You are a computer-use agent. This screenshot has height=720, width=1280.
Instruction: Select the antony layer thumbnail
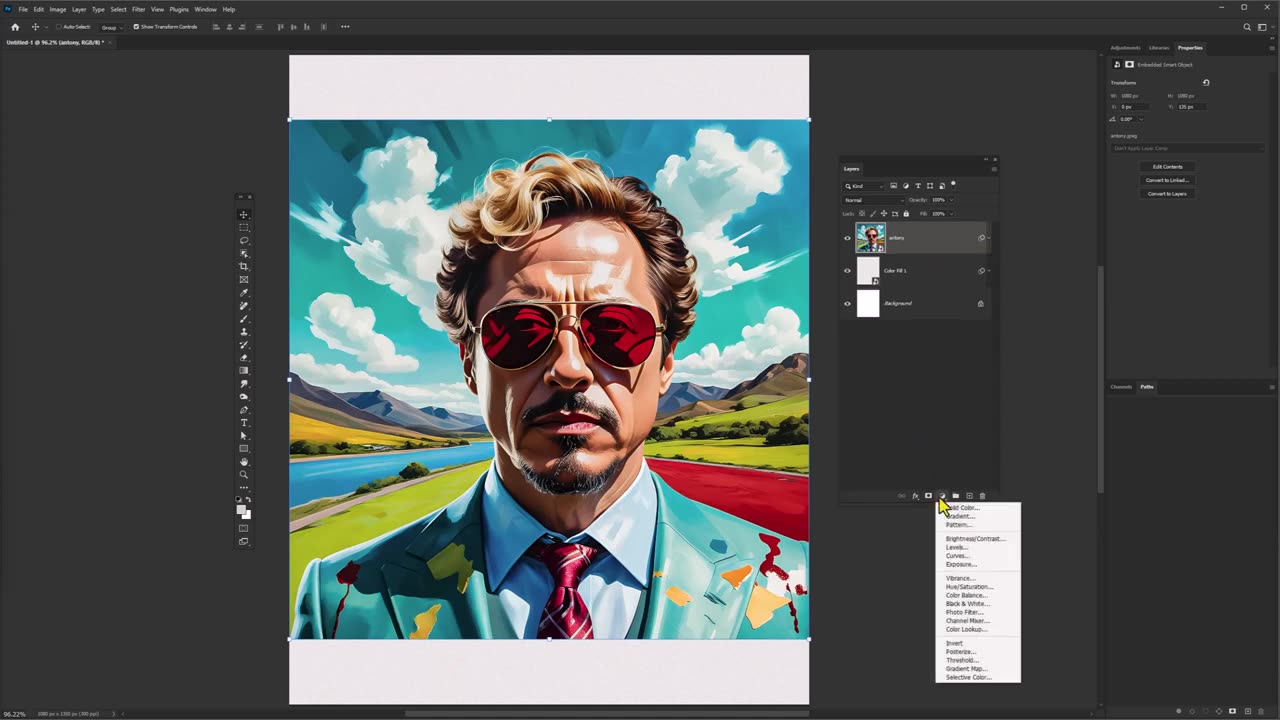click(x=870, y=238)
